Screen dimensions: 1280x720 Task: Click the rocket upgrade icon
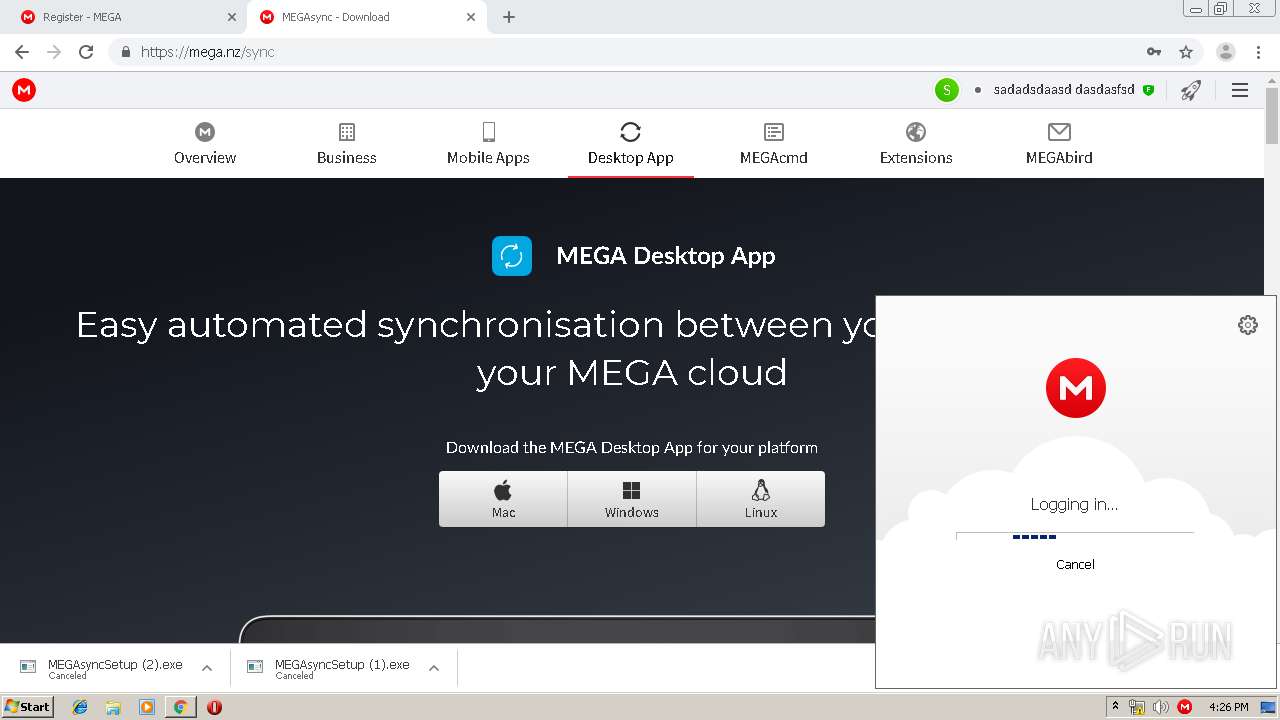1190,90
